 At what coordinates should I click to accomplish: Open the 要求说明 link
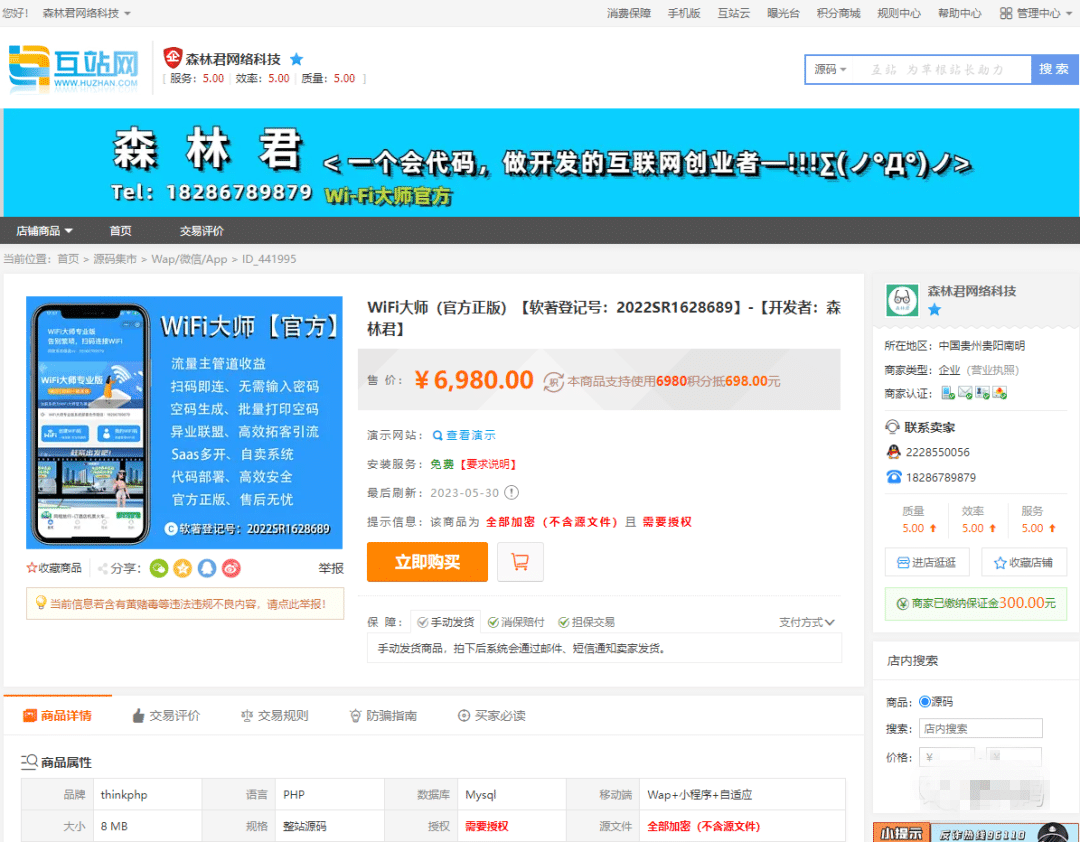click(x=488, y=464)
